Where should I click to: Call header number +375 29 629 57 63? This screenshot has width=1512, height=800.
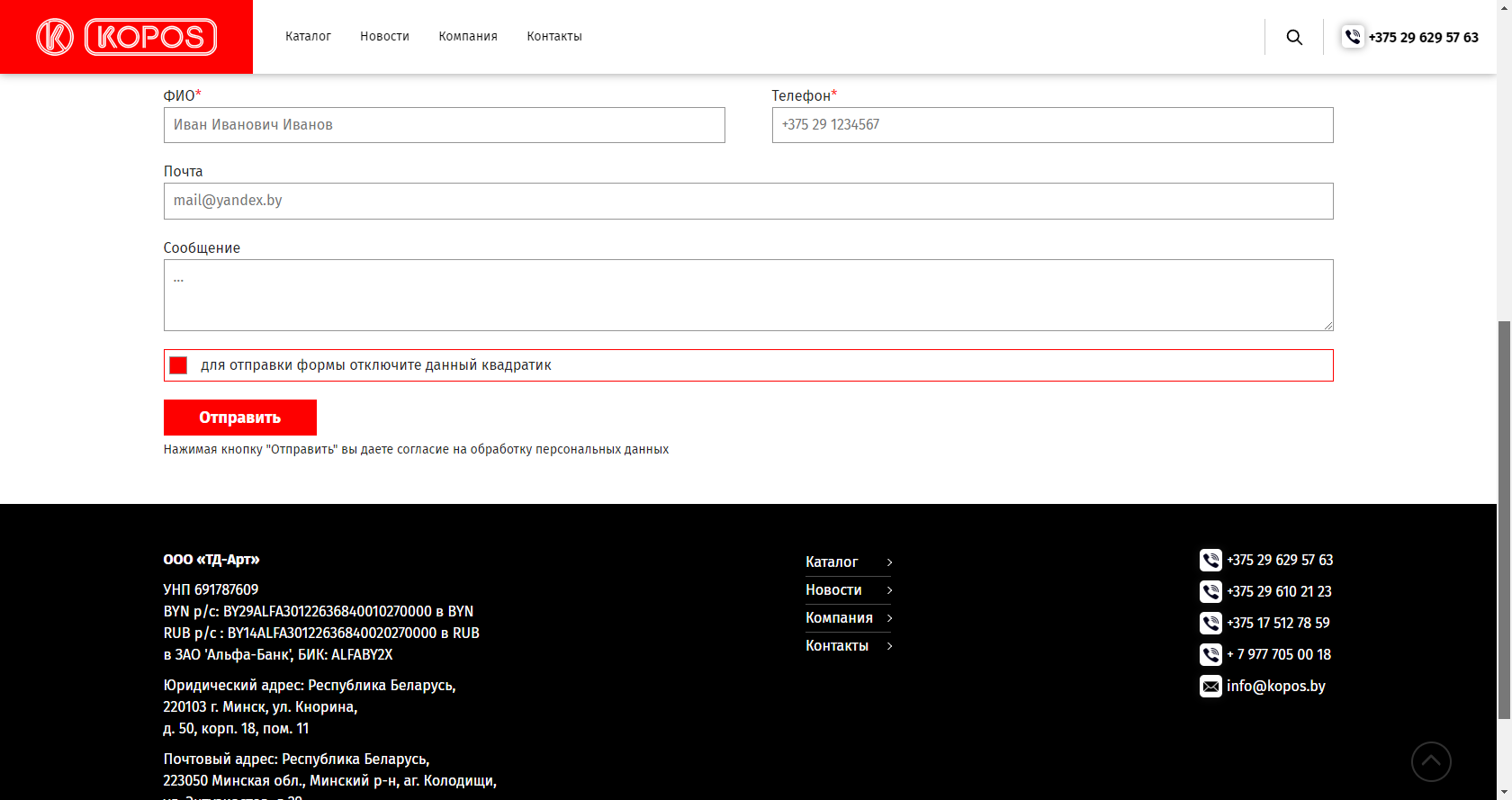click(1423, 38)
